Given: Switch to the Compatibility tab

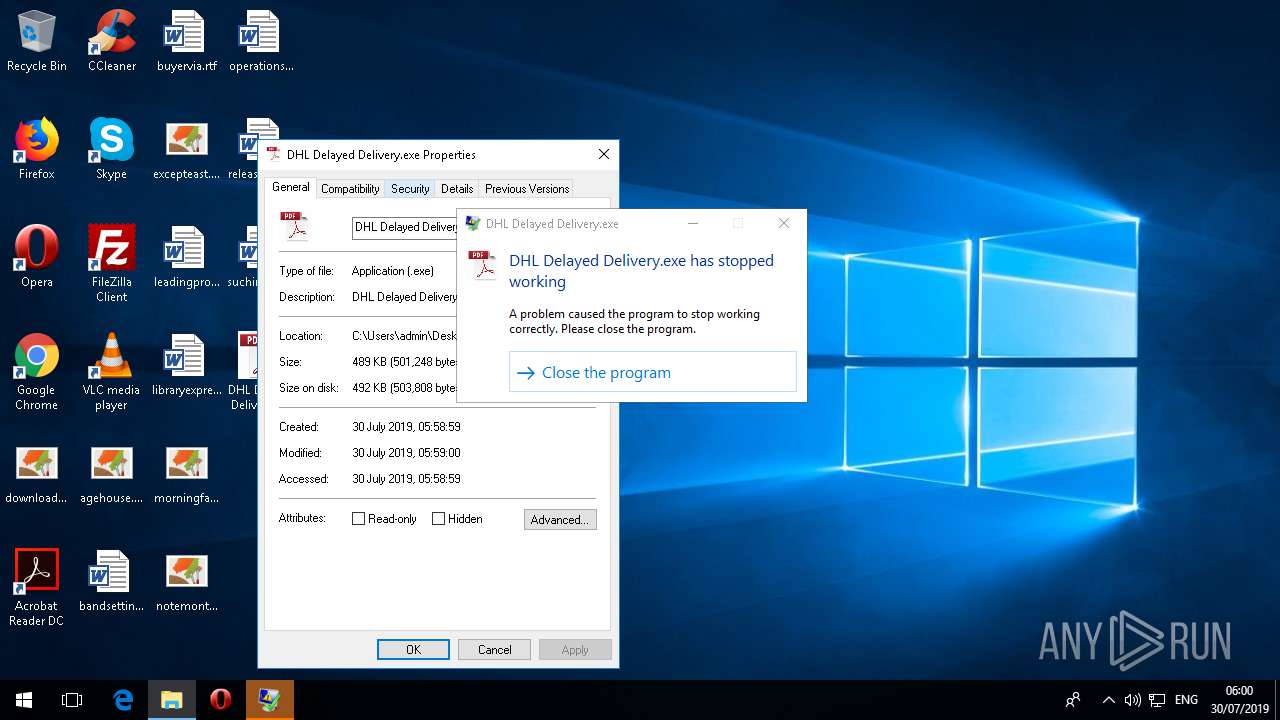Looking at the screenshot, I should tap(350, 188).
